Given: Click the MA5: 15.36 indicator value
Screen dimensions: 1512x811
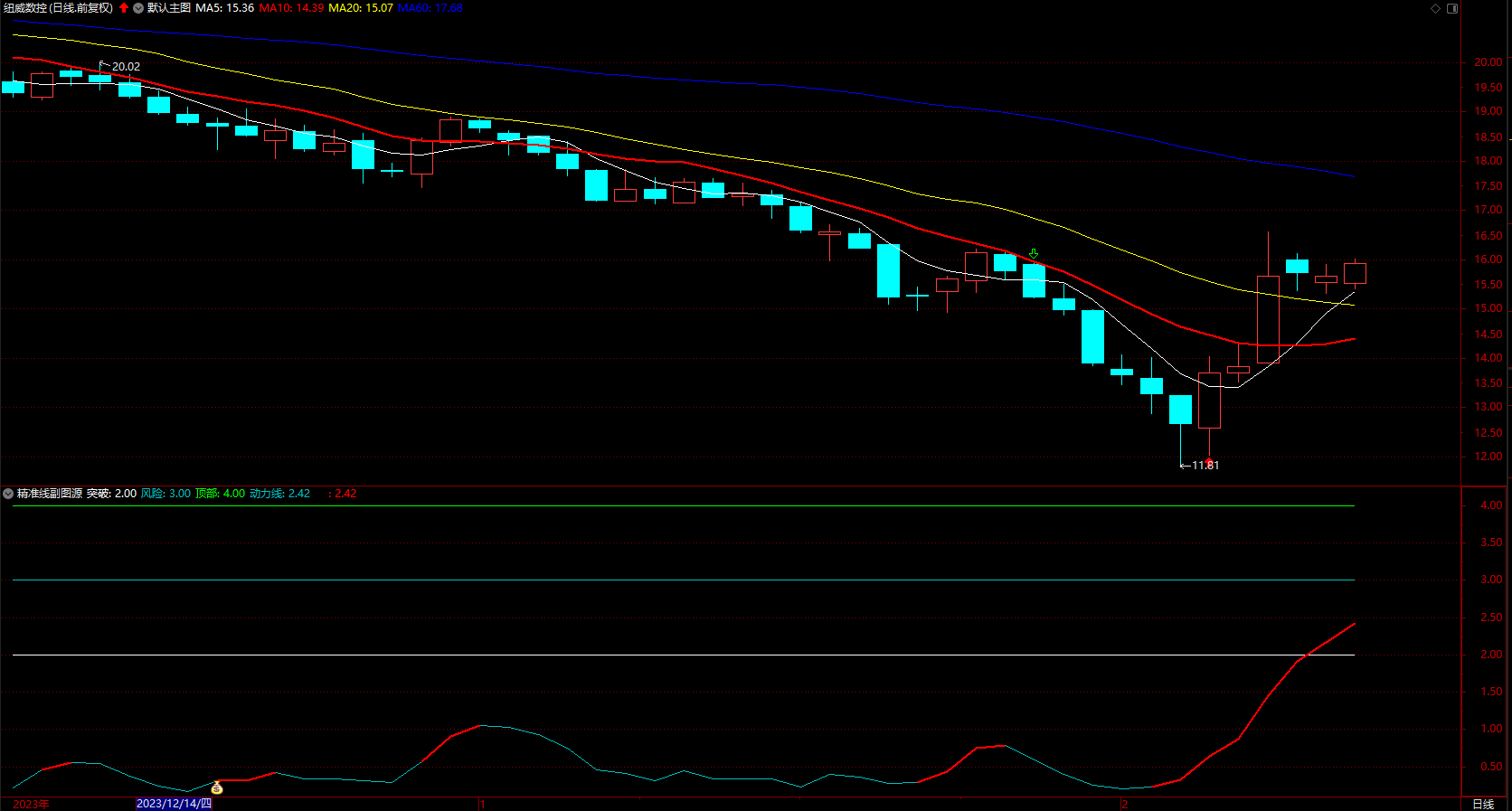Looking at the screenshot, I should tap(225, 8).
